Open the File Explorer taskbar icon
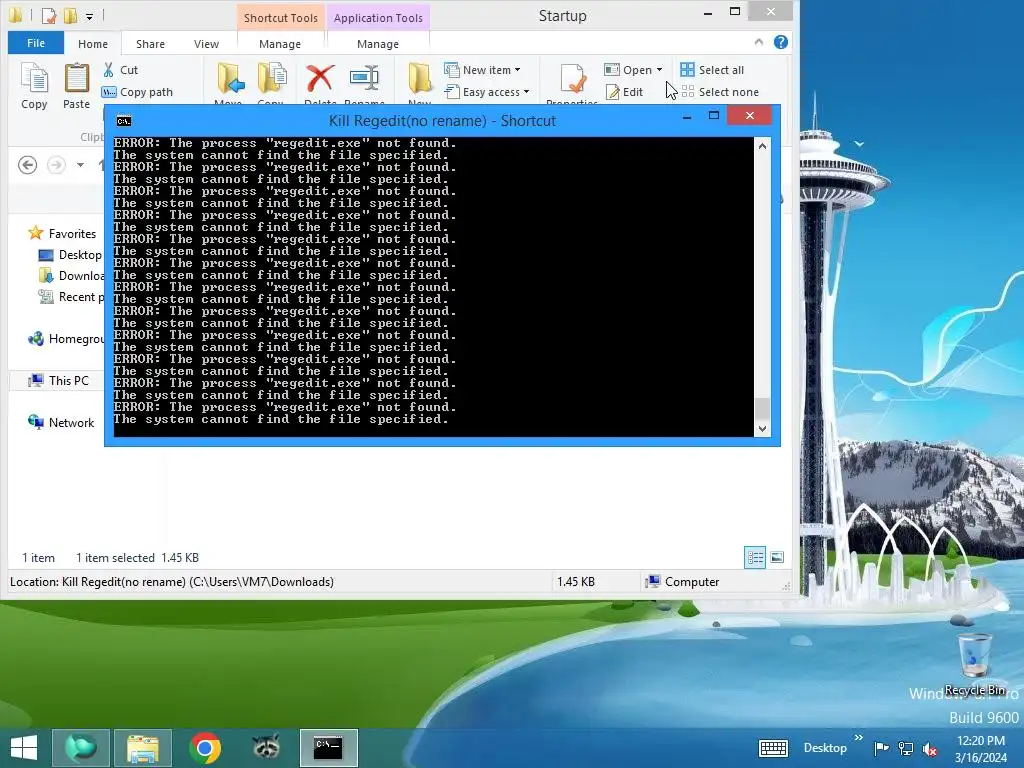This screenshot has height=768, width=1024. tap(143, 748)
